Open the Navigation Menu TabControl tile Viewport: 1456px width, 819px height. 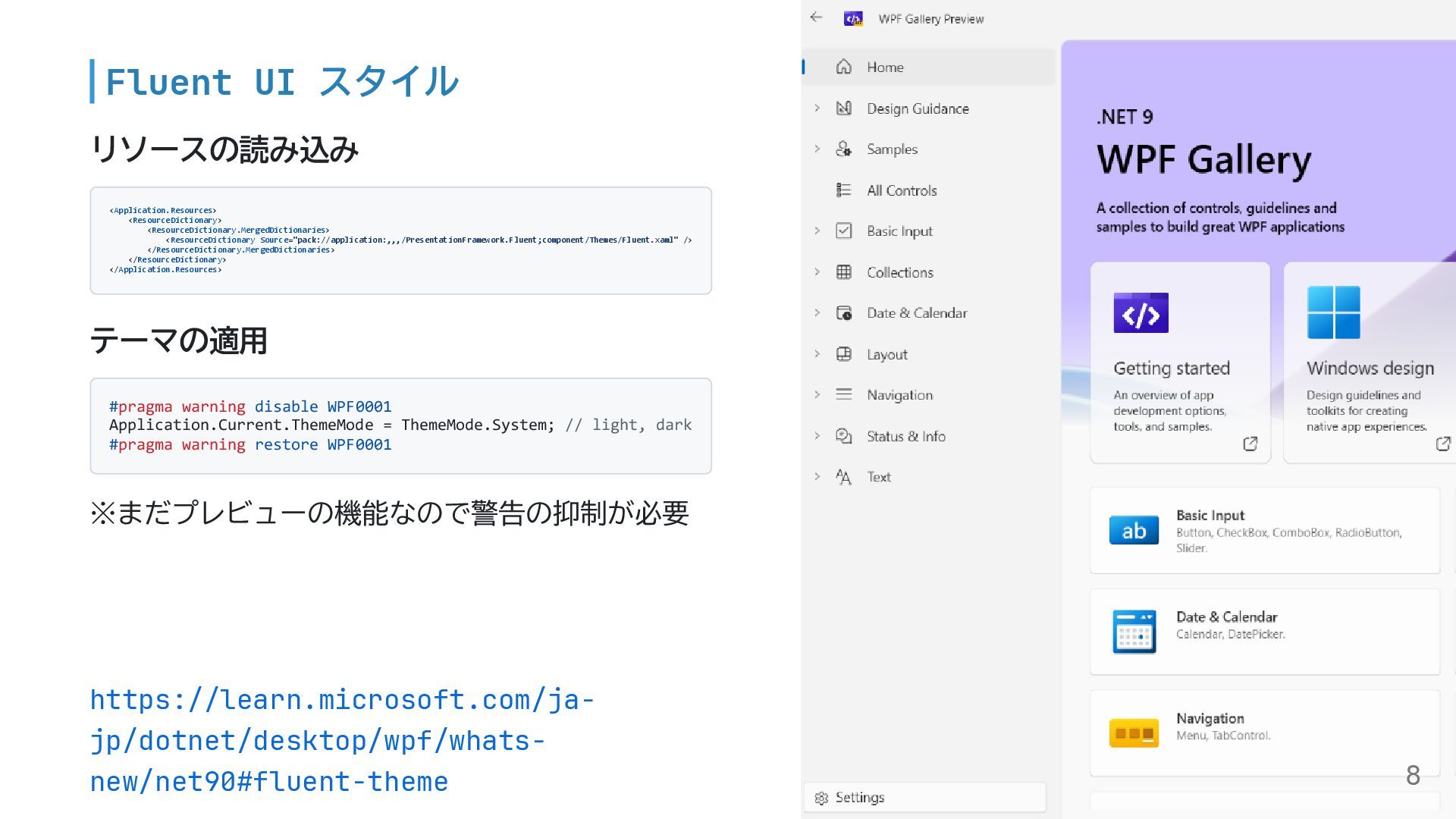click(1264, 733)
